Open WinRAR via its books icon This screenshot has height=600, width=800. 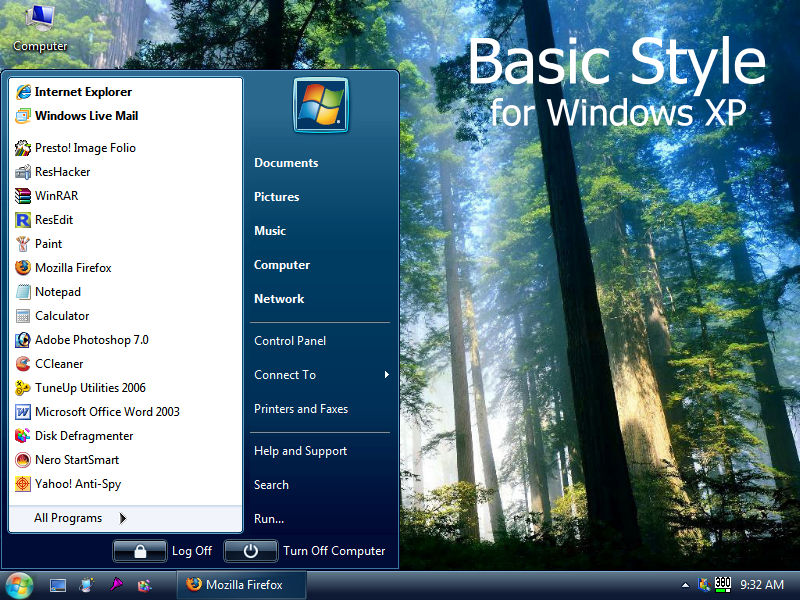click(23, 196)
